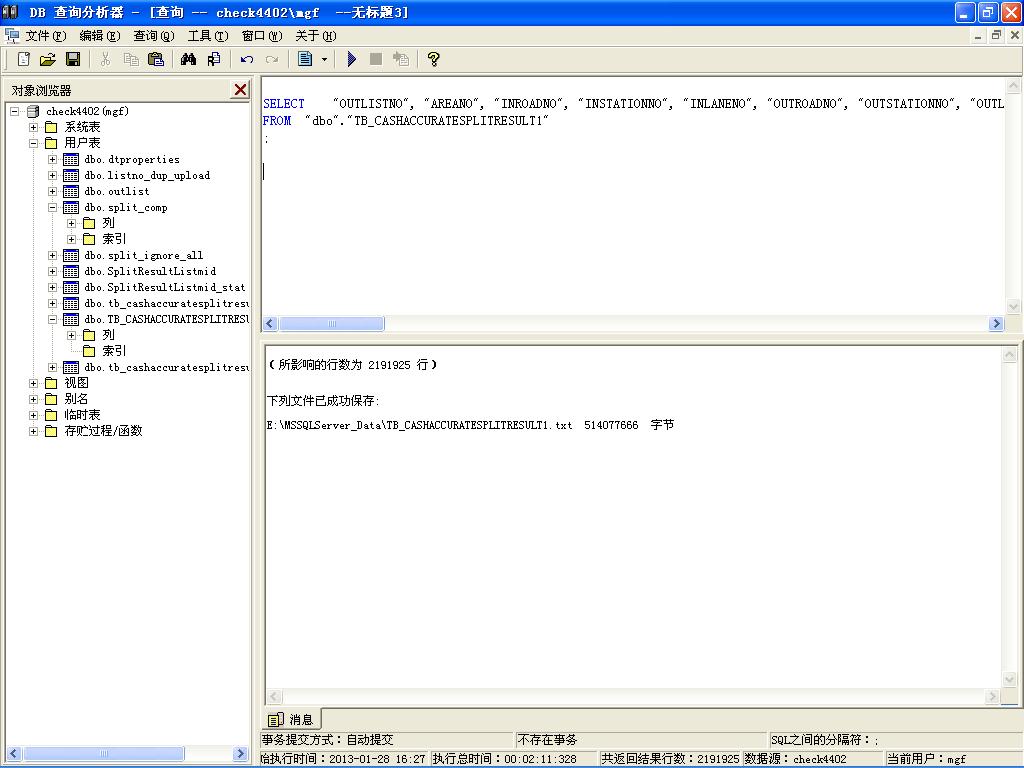Open Find with the binoculars icon
The width and height of the screenshot is (1024, 768).
(x=188, y=59)
